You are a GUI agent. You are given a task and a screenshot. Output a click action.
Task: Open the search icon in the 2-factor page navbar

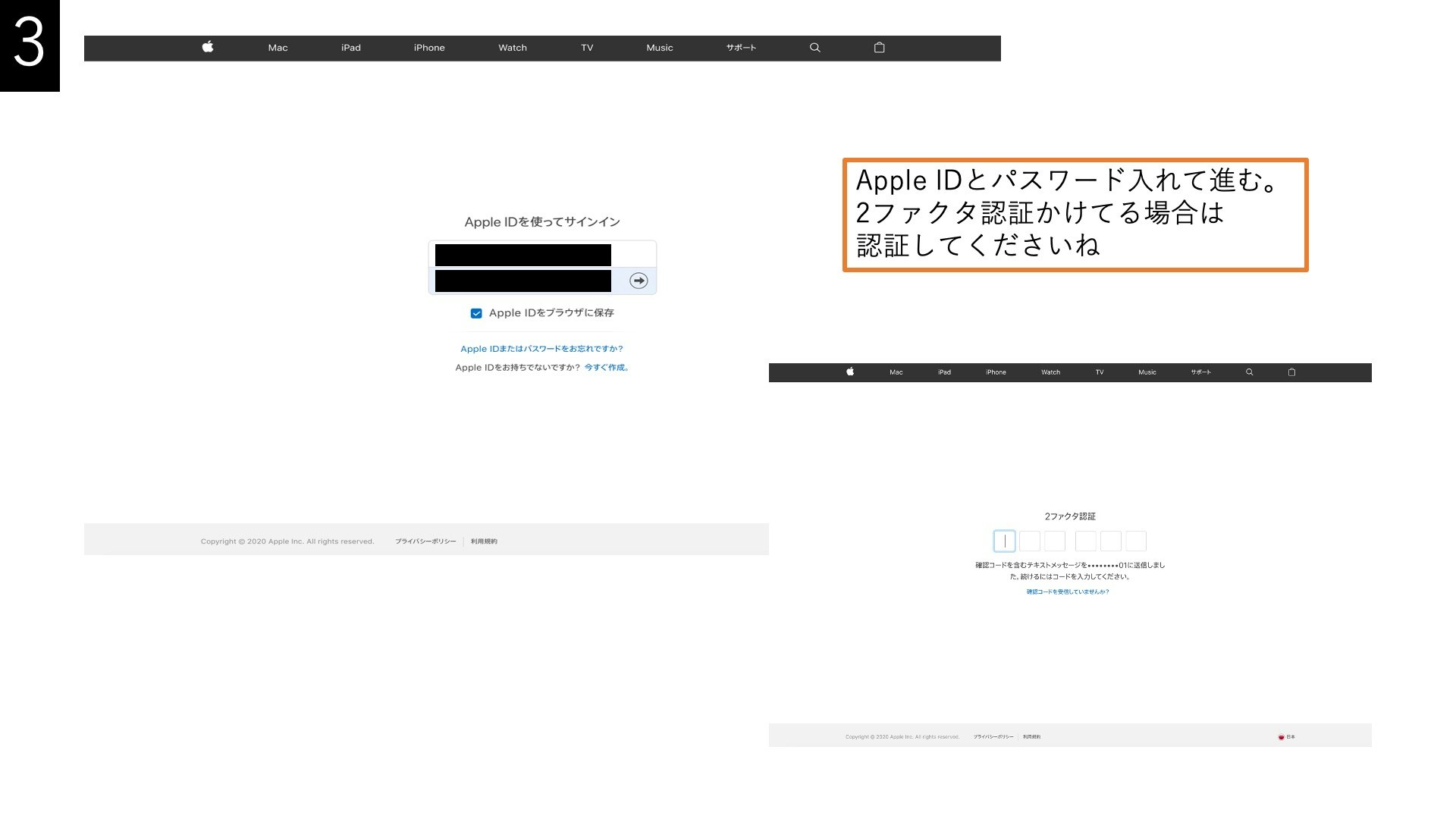pos(1250,372)
